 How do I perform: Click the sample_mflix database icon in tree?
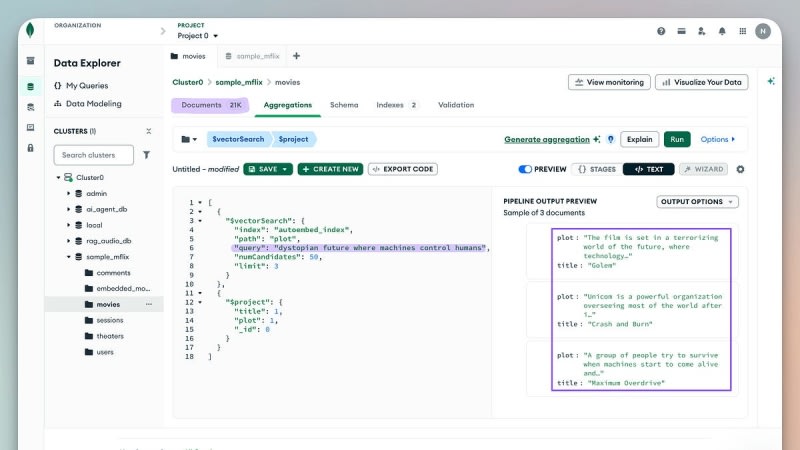pyautogui.click(x=79, y=257)
